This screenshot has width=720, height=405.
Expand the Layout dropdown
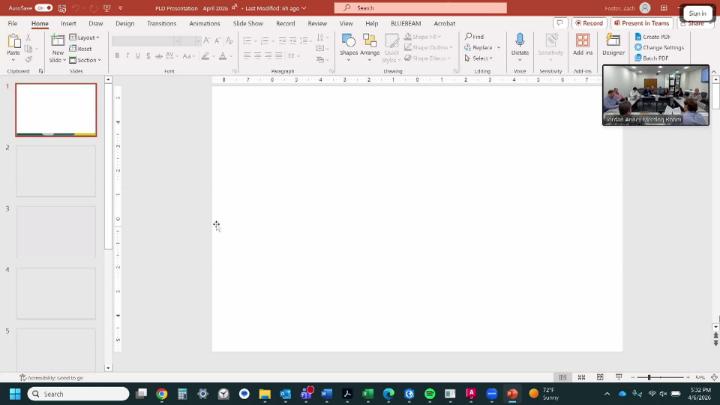pos(85,37)
